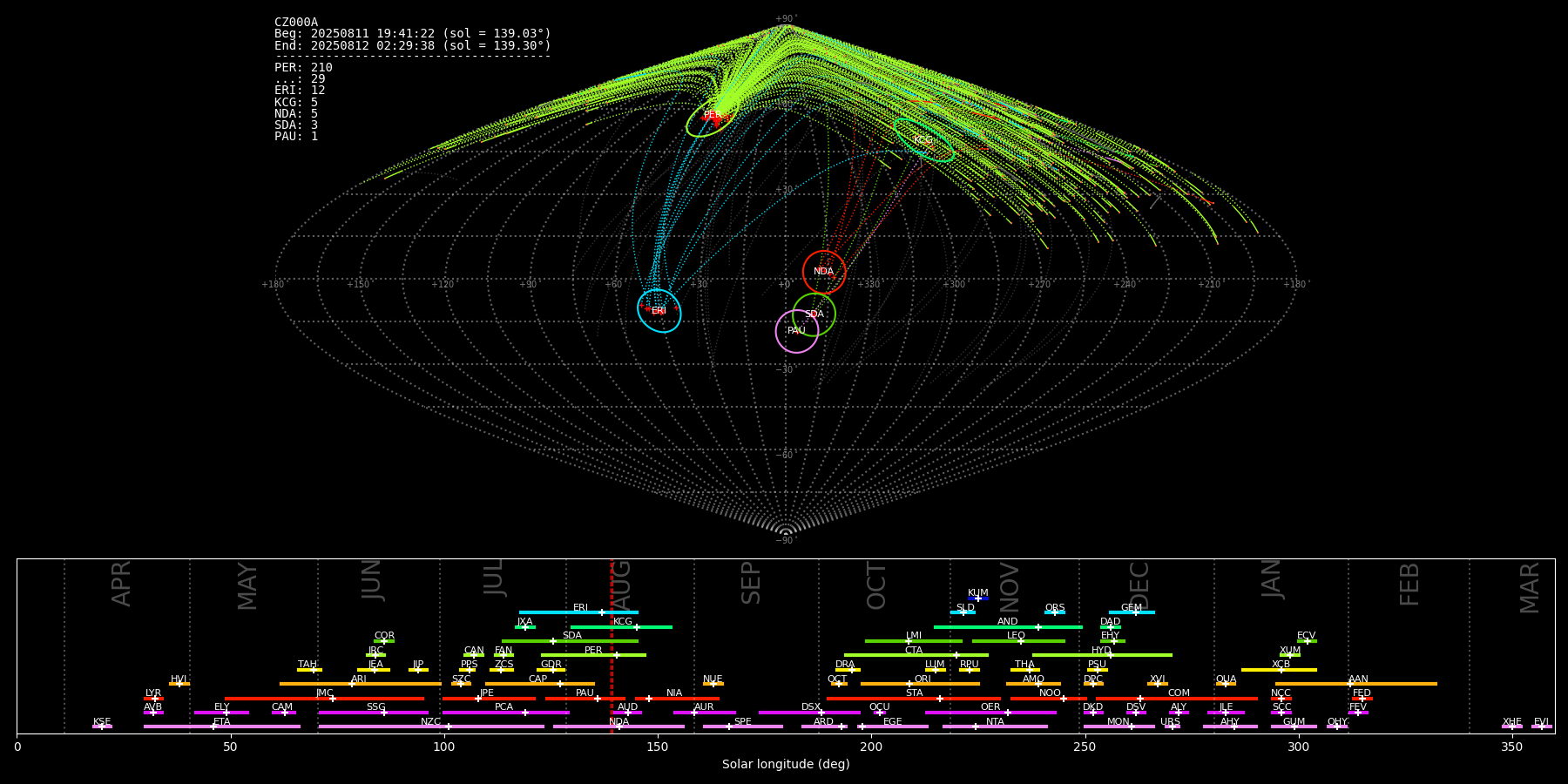Screen dimensions: 1568x784
Task: Click the legend entry KCG: 5
Action: [296, 102]
